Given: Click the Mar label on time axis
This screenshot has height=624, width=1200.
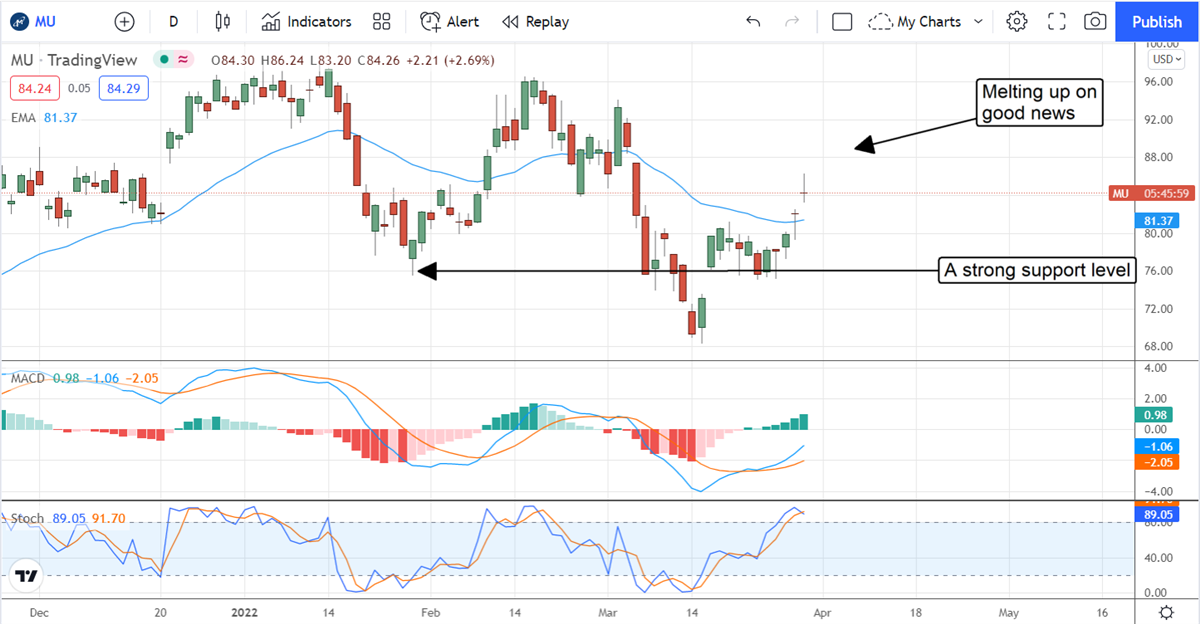Looking at the screenshot, I should tap(609, 612).
